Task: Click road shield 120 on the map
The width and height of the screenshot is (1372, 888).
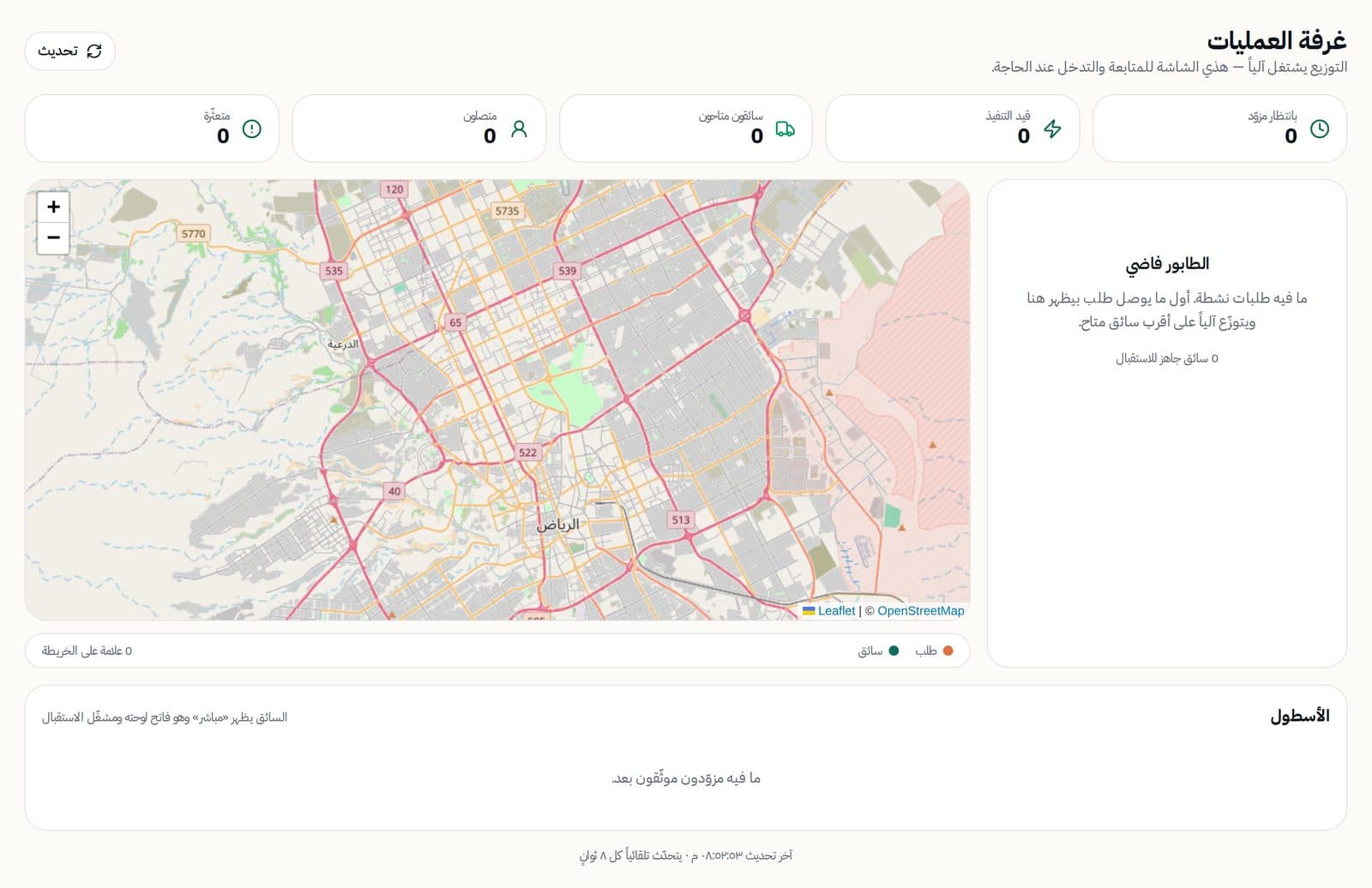Action: point(394,189)
